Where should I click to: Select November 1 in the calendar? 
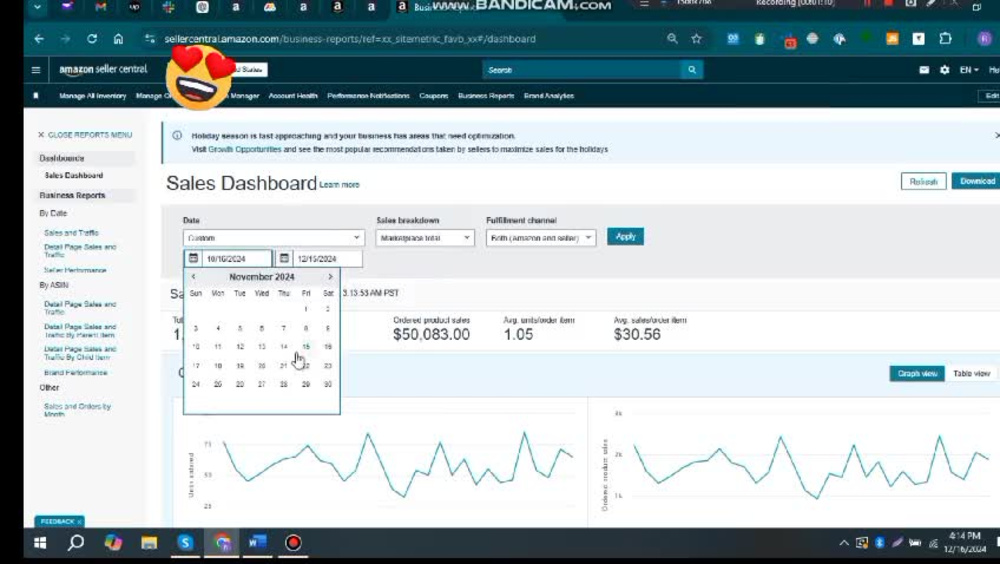[x=306, y=309]
